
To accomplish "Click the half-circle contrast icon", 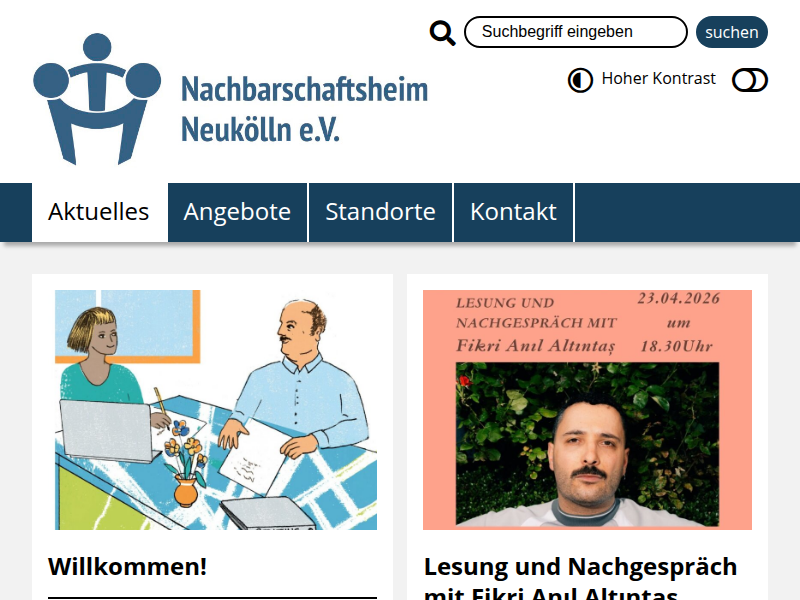I will tap(580, 80).
